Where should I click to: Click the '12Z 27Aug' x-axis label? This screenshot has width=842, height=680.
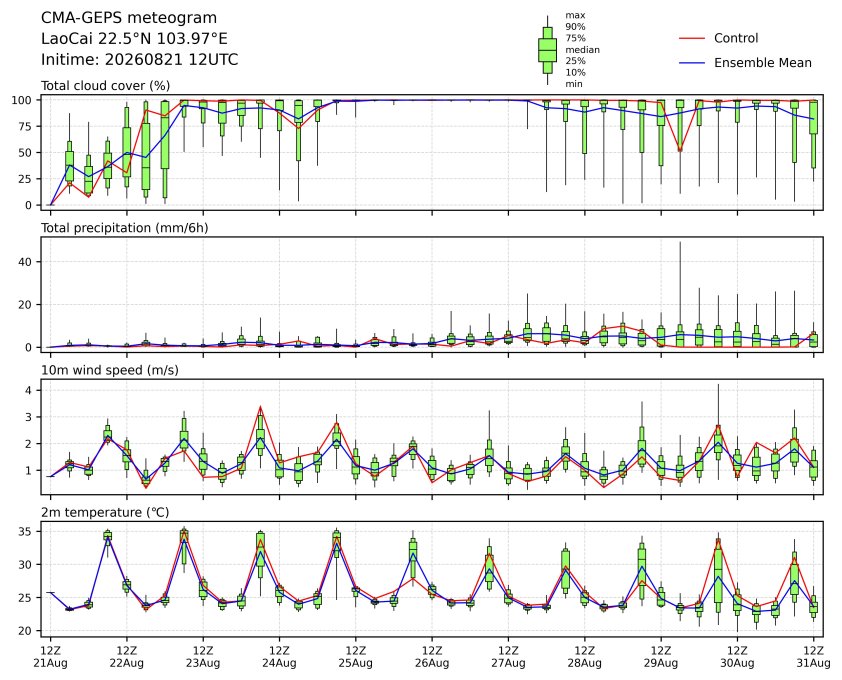508,657
